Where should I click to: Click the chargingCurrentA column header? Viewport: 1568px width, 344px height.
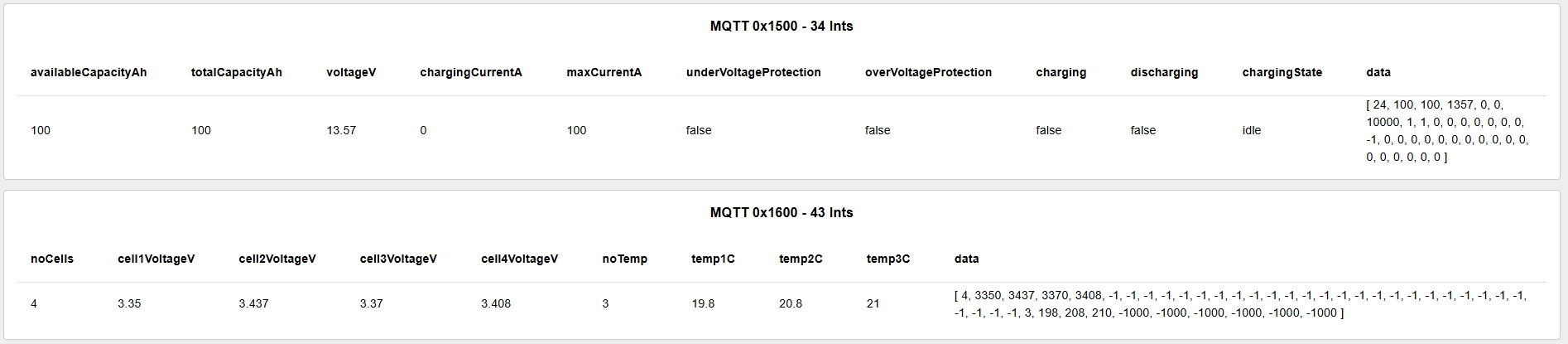470,72
